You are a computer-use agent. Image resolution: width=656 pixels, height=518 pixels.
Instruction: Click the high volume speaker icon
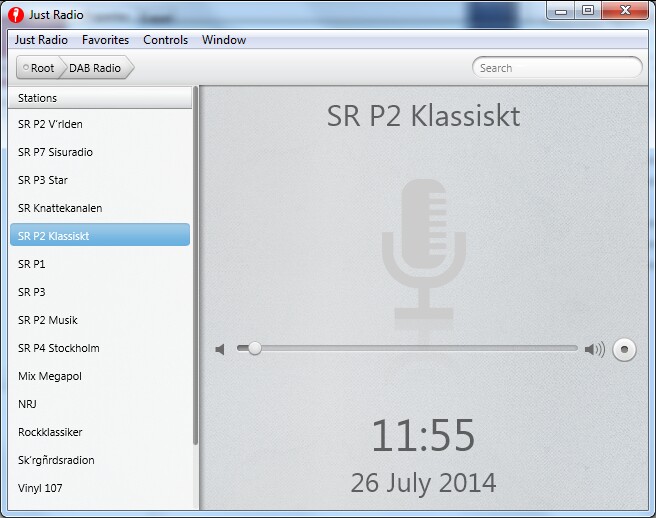click(595, 349)
